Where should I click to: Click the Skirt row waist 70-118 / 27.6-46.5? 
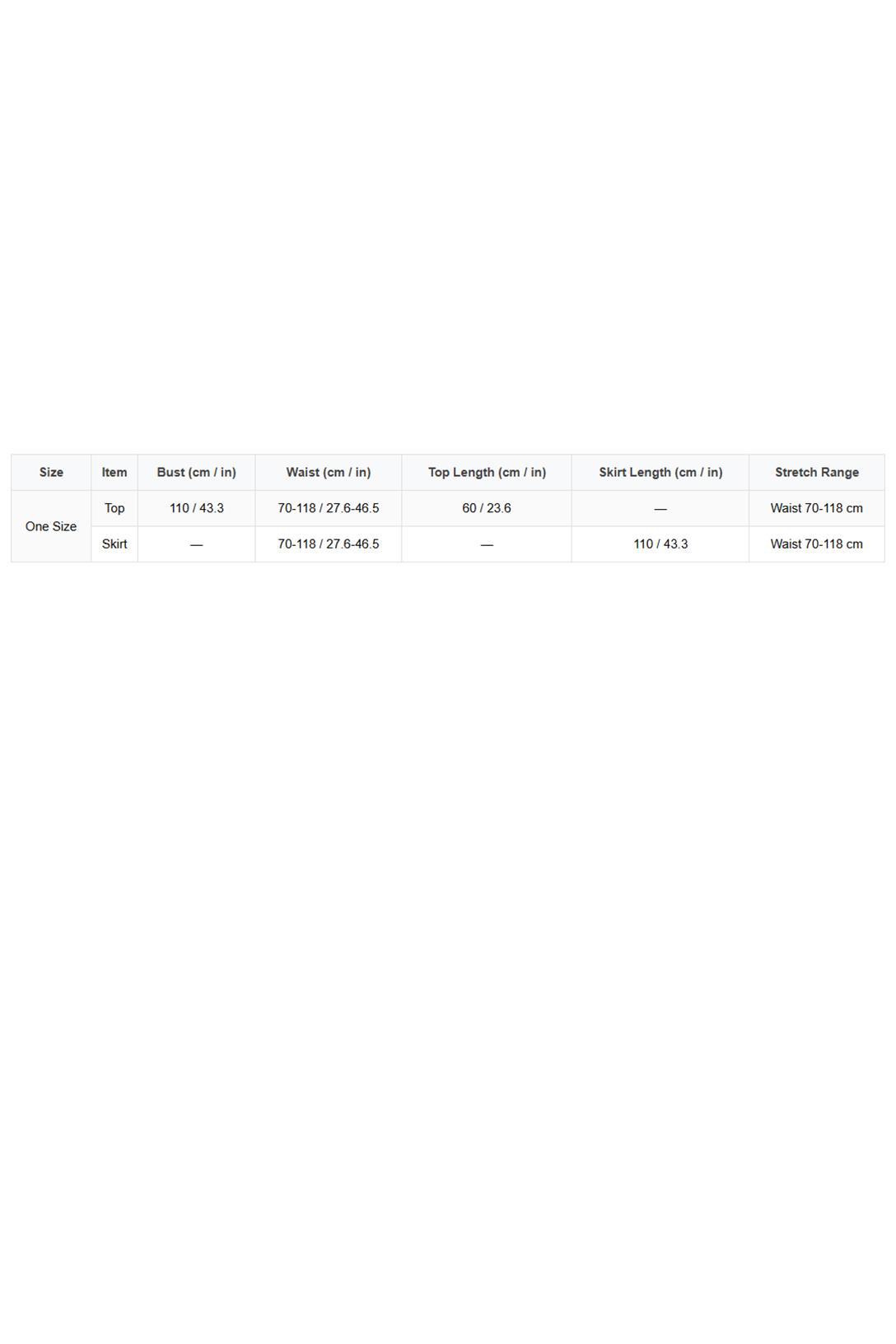pos(329,544)
